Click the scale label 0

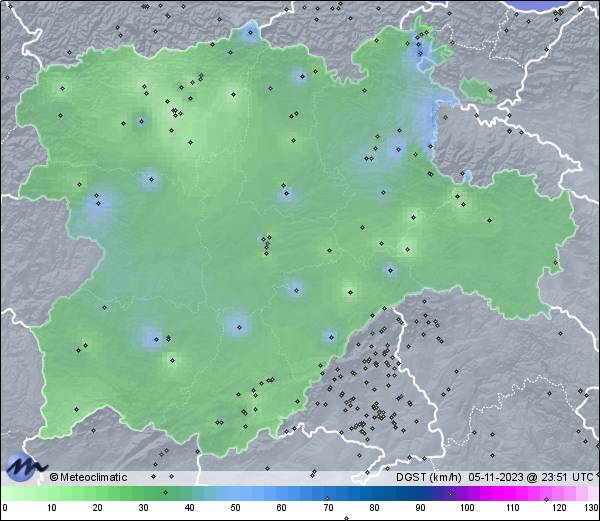(x=5, y=508)
